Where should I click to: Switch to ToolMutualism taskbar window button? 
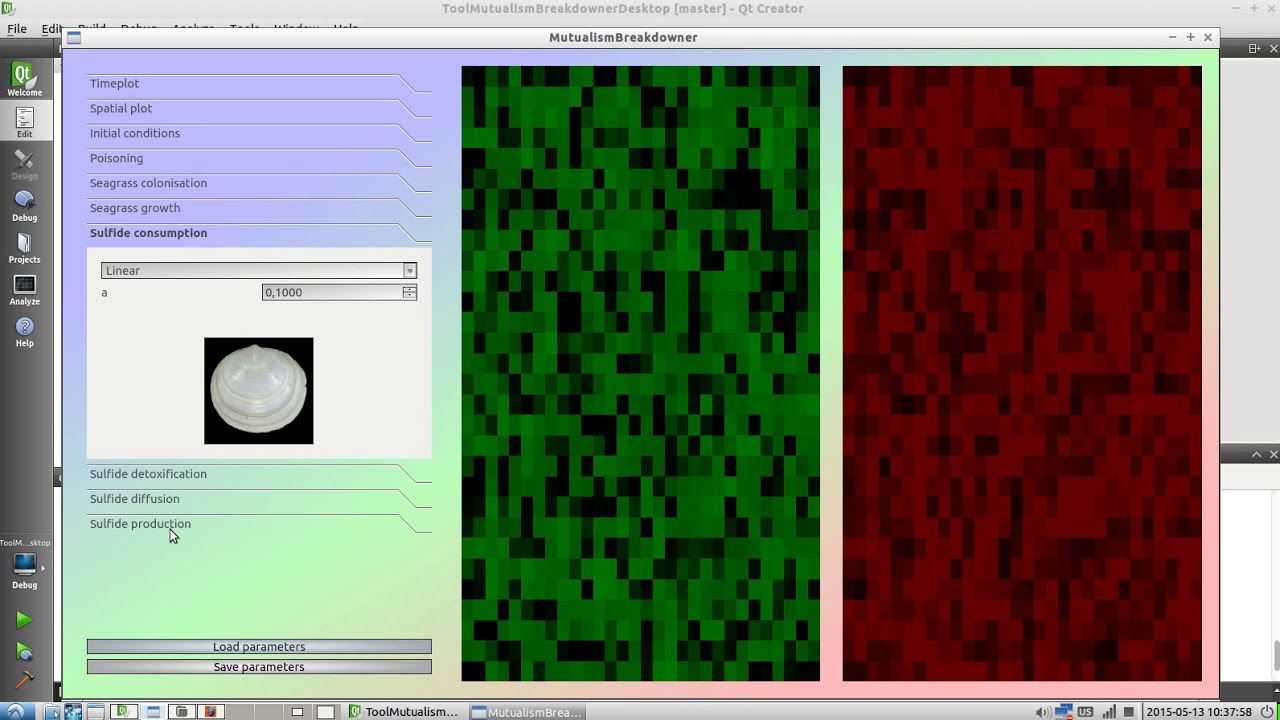[x=403, y=712]
